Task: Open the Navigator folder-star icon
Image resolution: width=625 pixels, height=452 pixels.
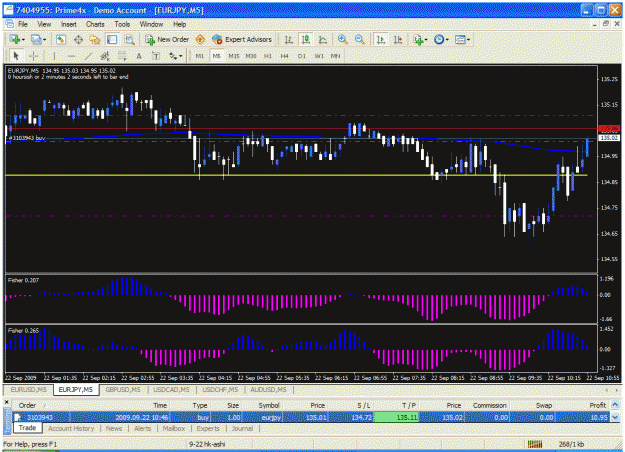Action: [95, 39]
